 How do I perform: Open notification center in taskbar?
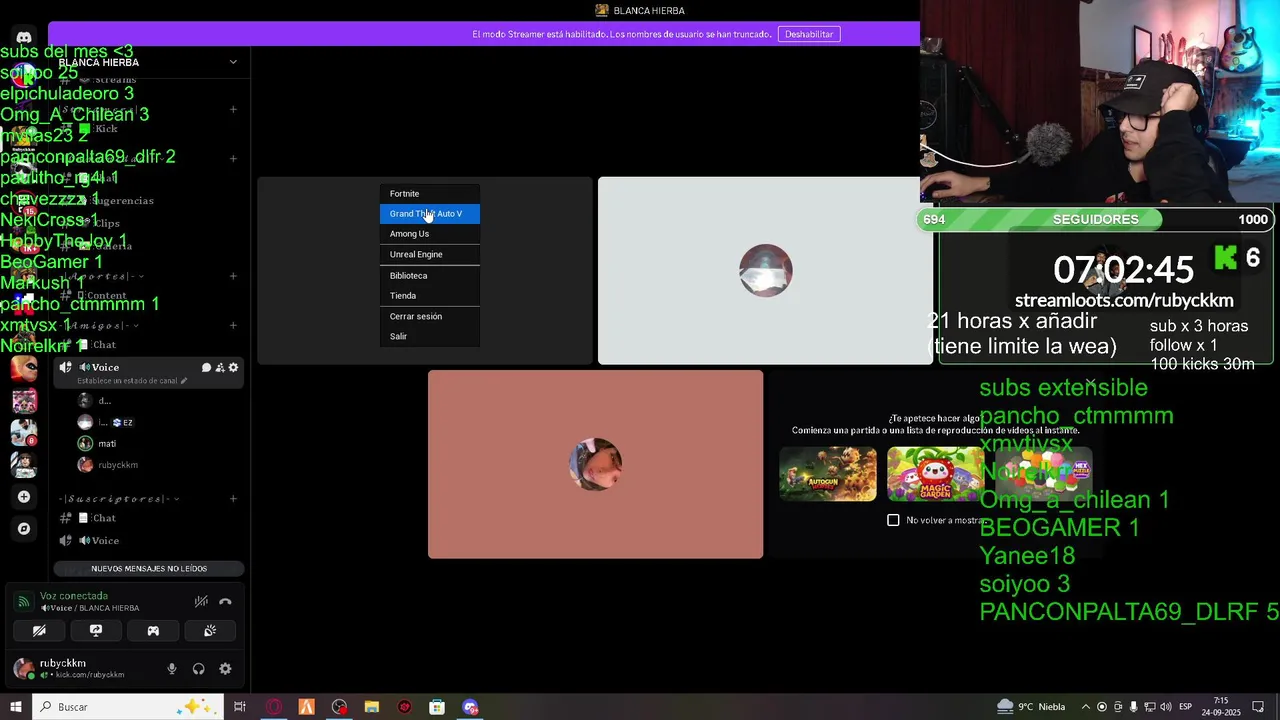point(1259,707)
